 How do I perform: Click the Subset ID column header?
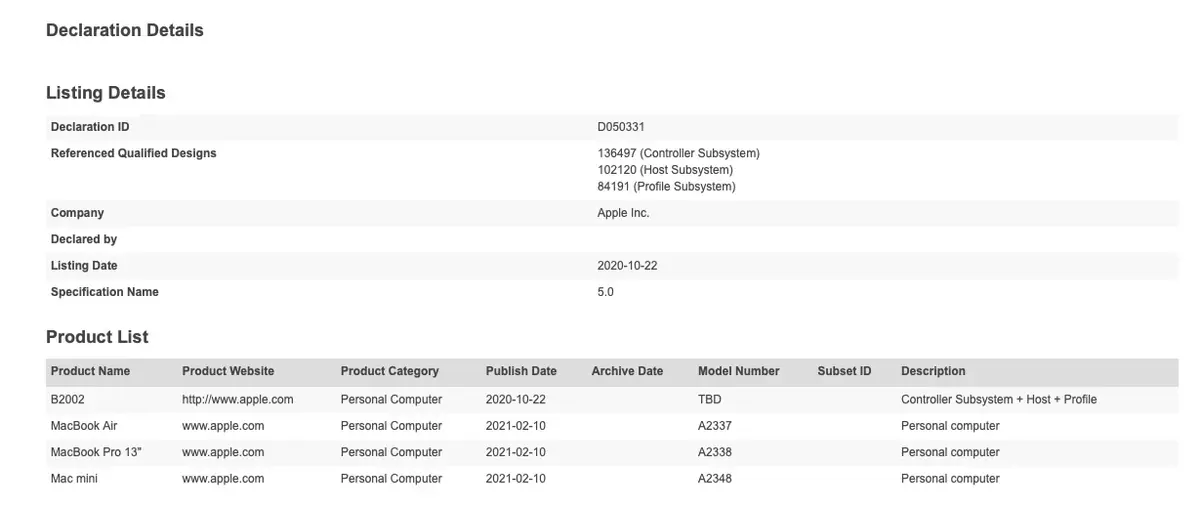[x=844, y=371]
